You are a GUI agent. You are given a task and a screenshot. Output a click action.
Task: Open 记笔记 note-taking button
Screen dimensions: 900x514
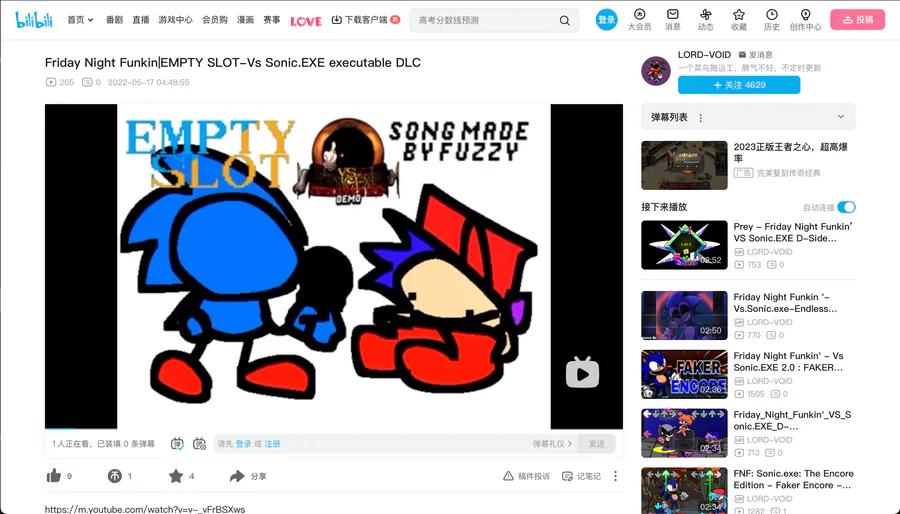(581, 476)
